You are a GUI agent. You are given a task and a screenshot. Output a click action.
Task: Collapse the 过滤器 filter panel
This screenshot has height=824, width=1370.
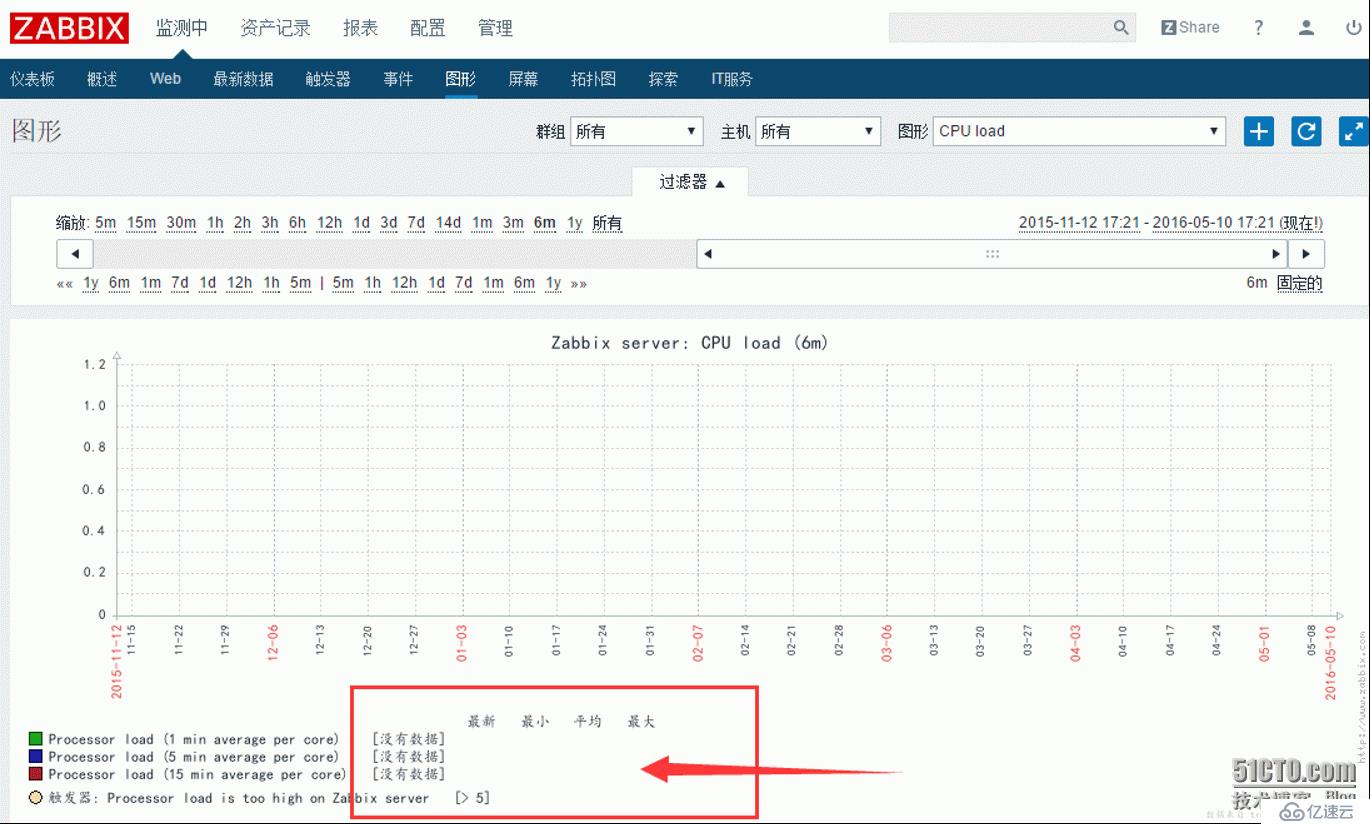coord(691,182)
